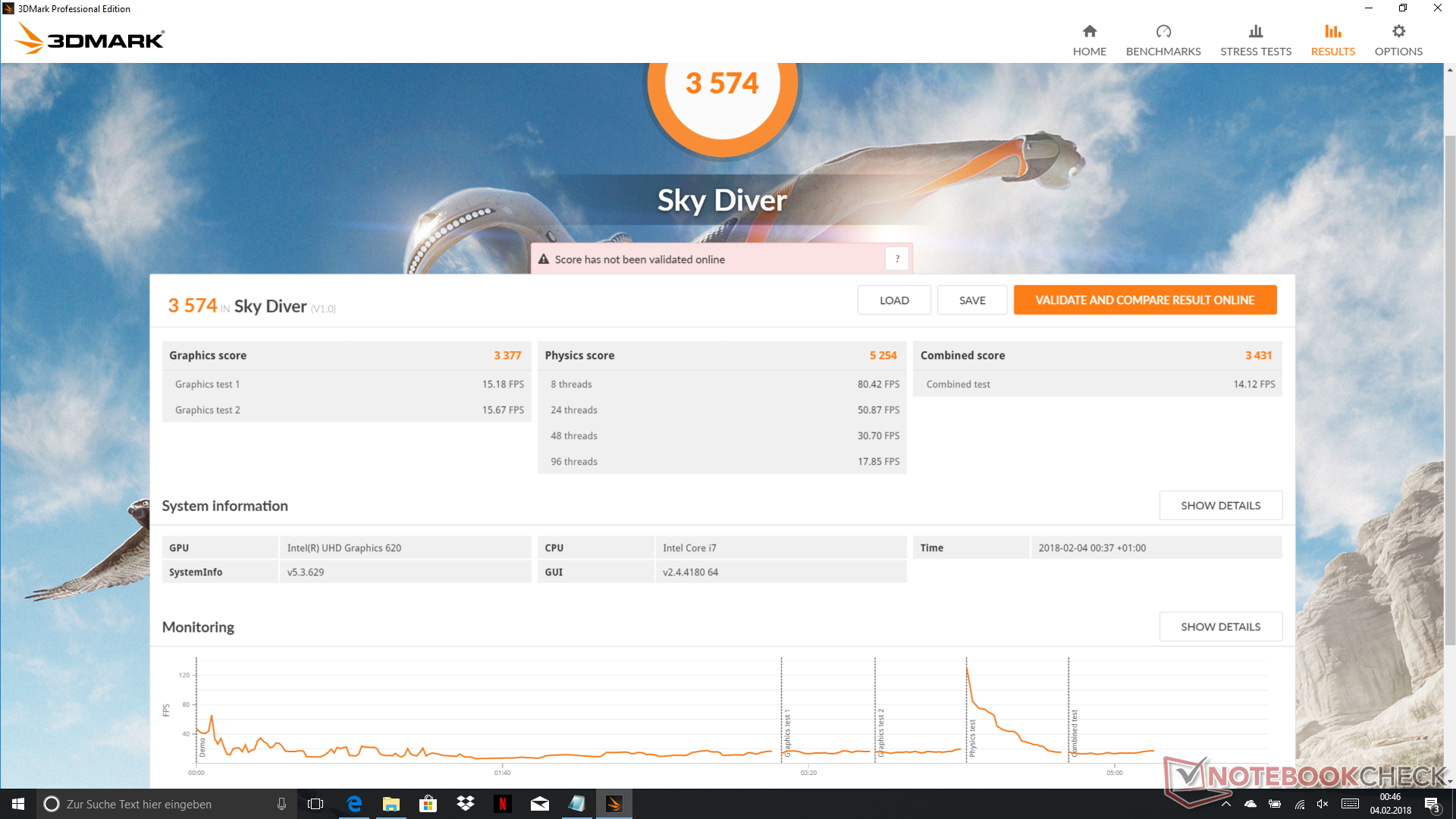Show details for Monitoring section
This screenshot has height=819, width=1456.
tap(1220, 626)
